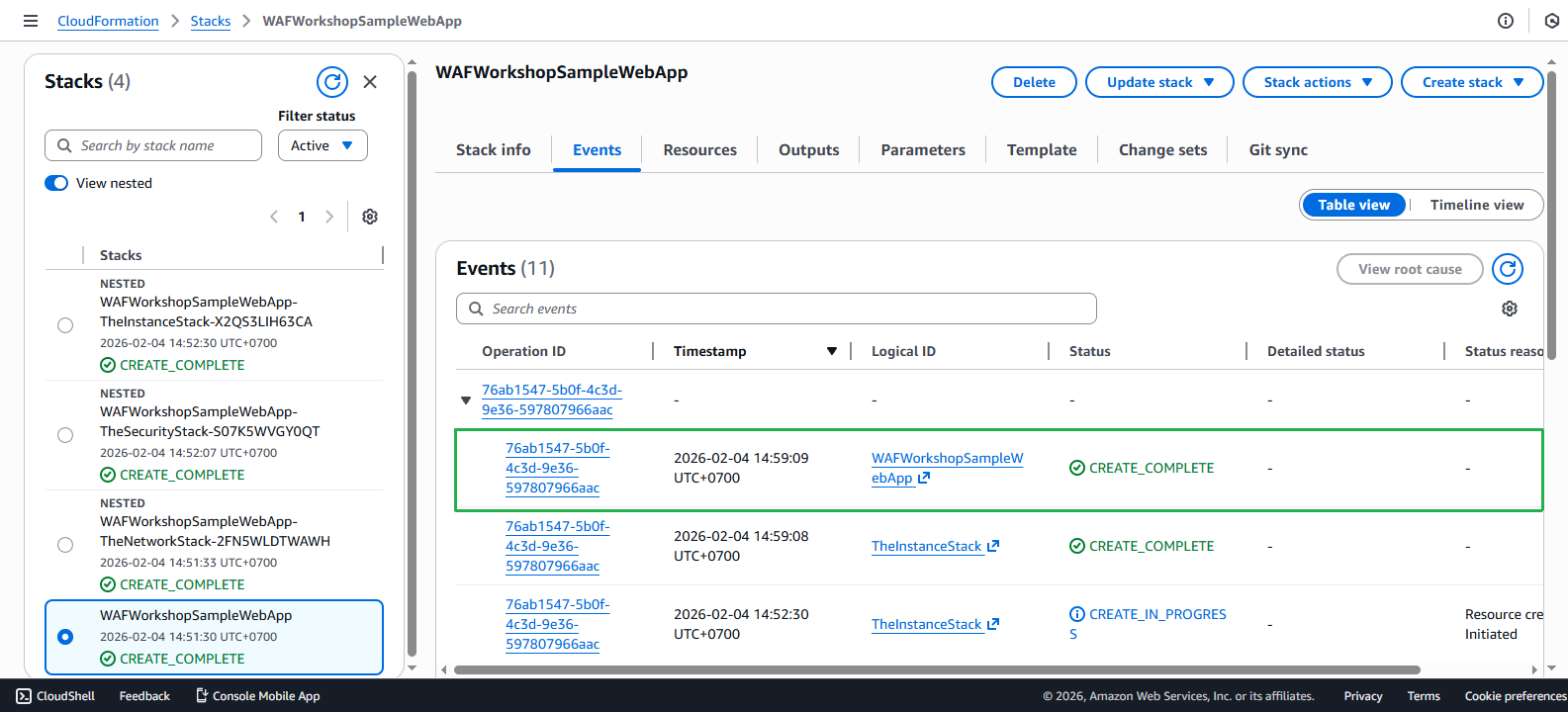Viewport: 1568px width, 712px height.
Task: Go to Stacks breadcrumb link
Action: 211,21
